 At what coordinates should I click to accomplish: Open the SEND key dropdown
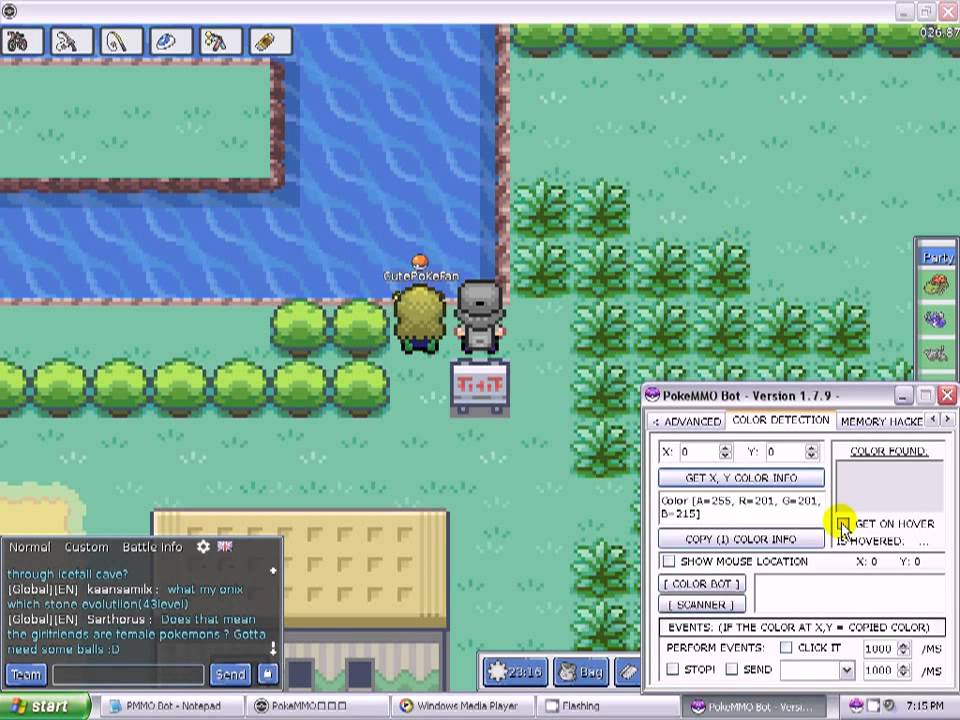846,670
